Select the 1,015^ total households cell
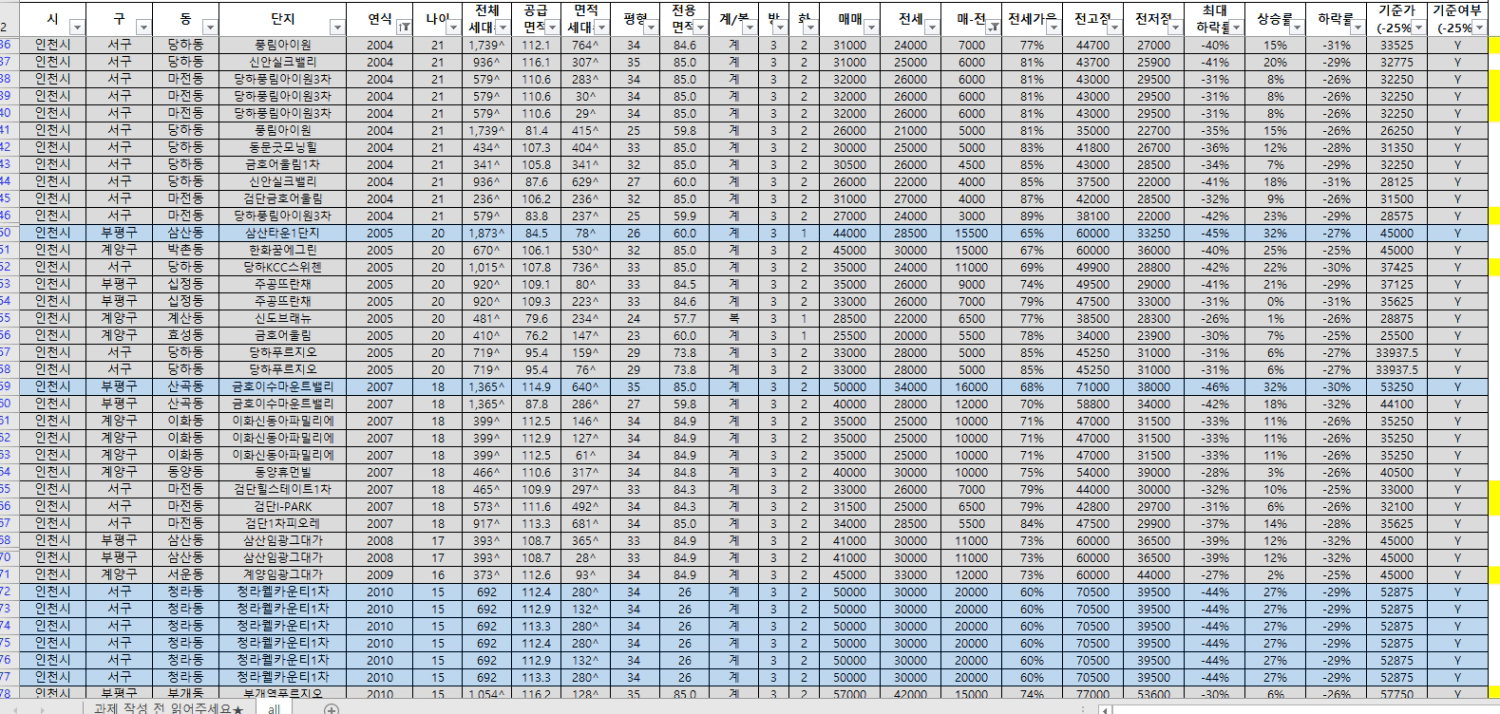Screen dimensions: 1500x714 click(487, 267)
